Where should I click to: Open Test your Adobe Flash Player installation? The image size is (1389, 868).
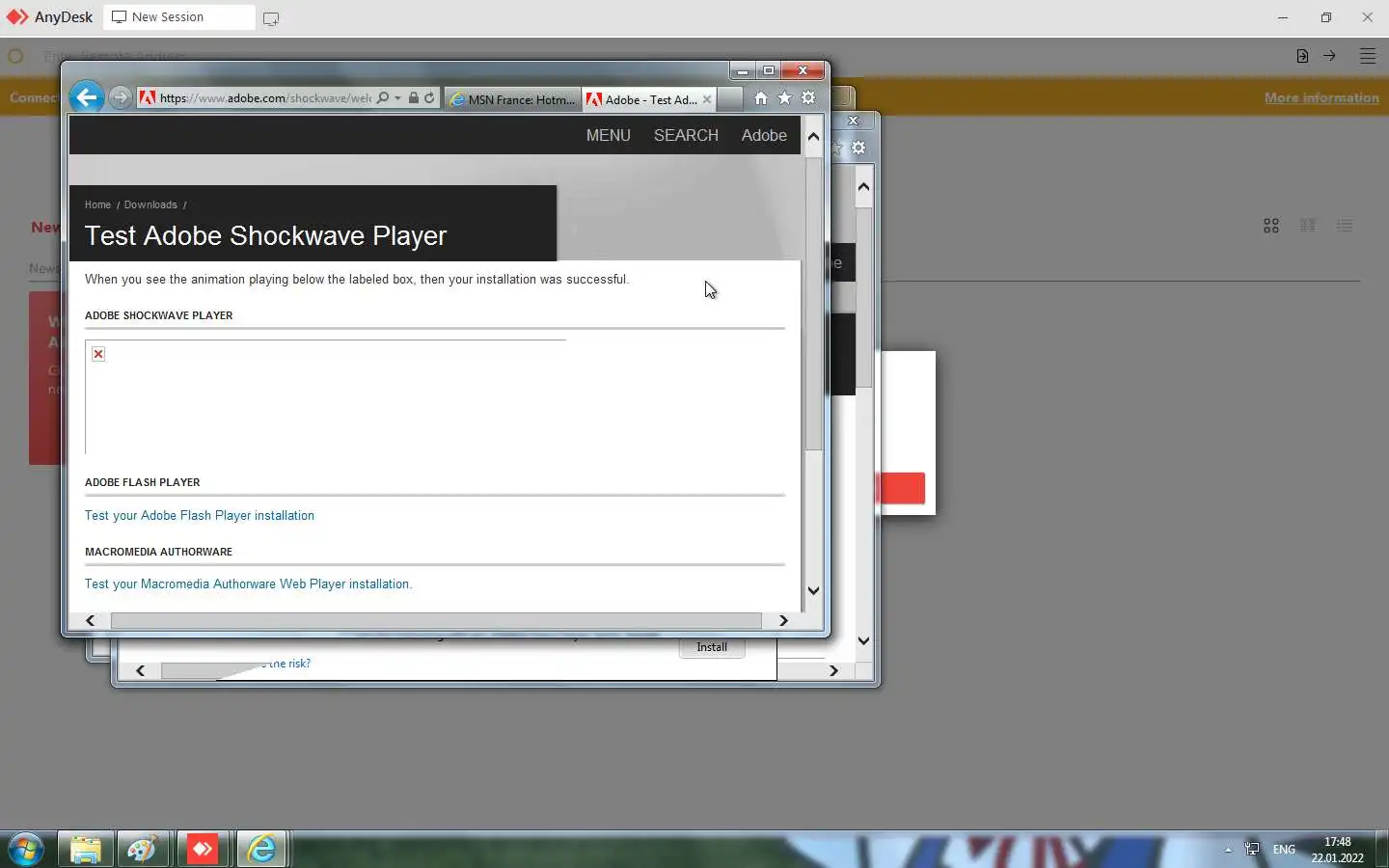click(x=200, y=516)
